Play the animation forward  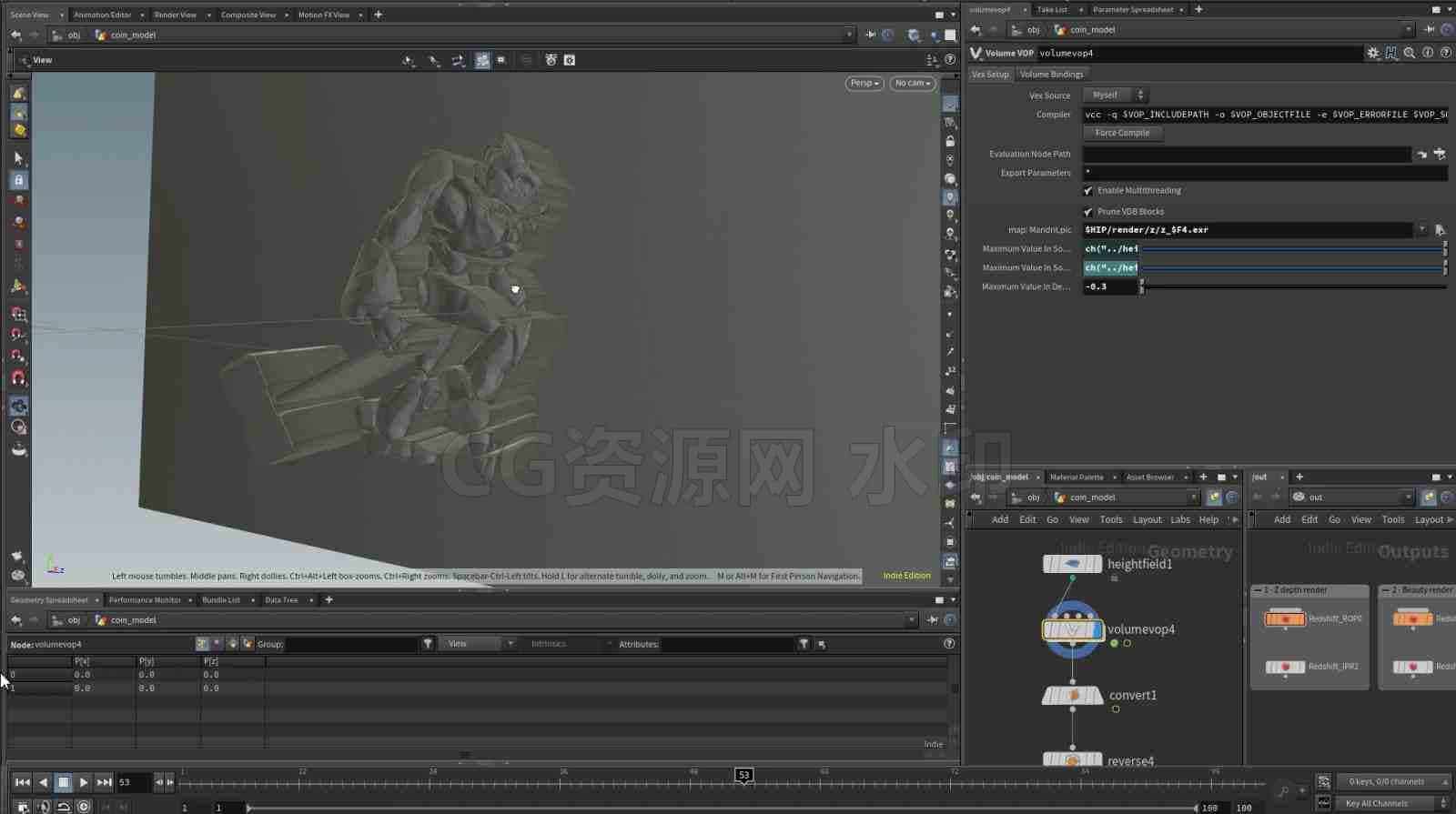[x=84, y=782]
